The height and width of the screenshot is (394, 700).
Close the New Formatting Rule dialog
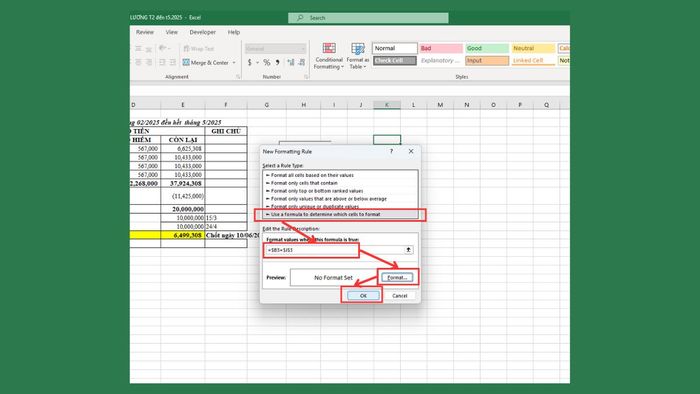click(411, 151)
